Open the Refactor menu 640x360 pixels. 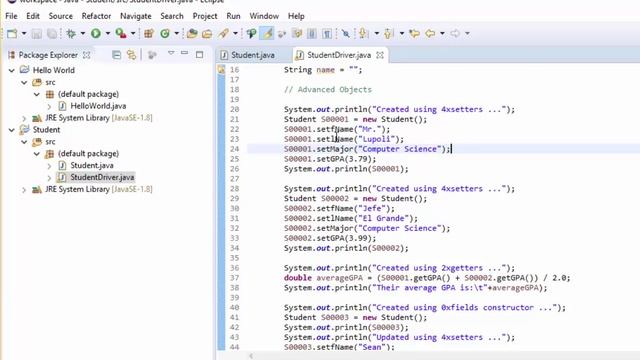96,16
